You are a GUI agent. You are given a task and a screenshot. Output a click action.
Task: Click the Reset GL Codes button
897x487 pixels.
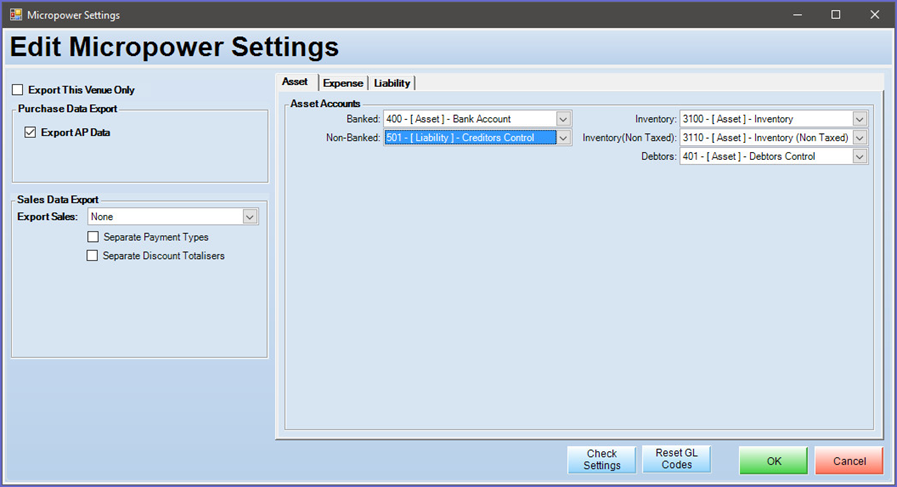pos(677,459)
